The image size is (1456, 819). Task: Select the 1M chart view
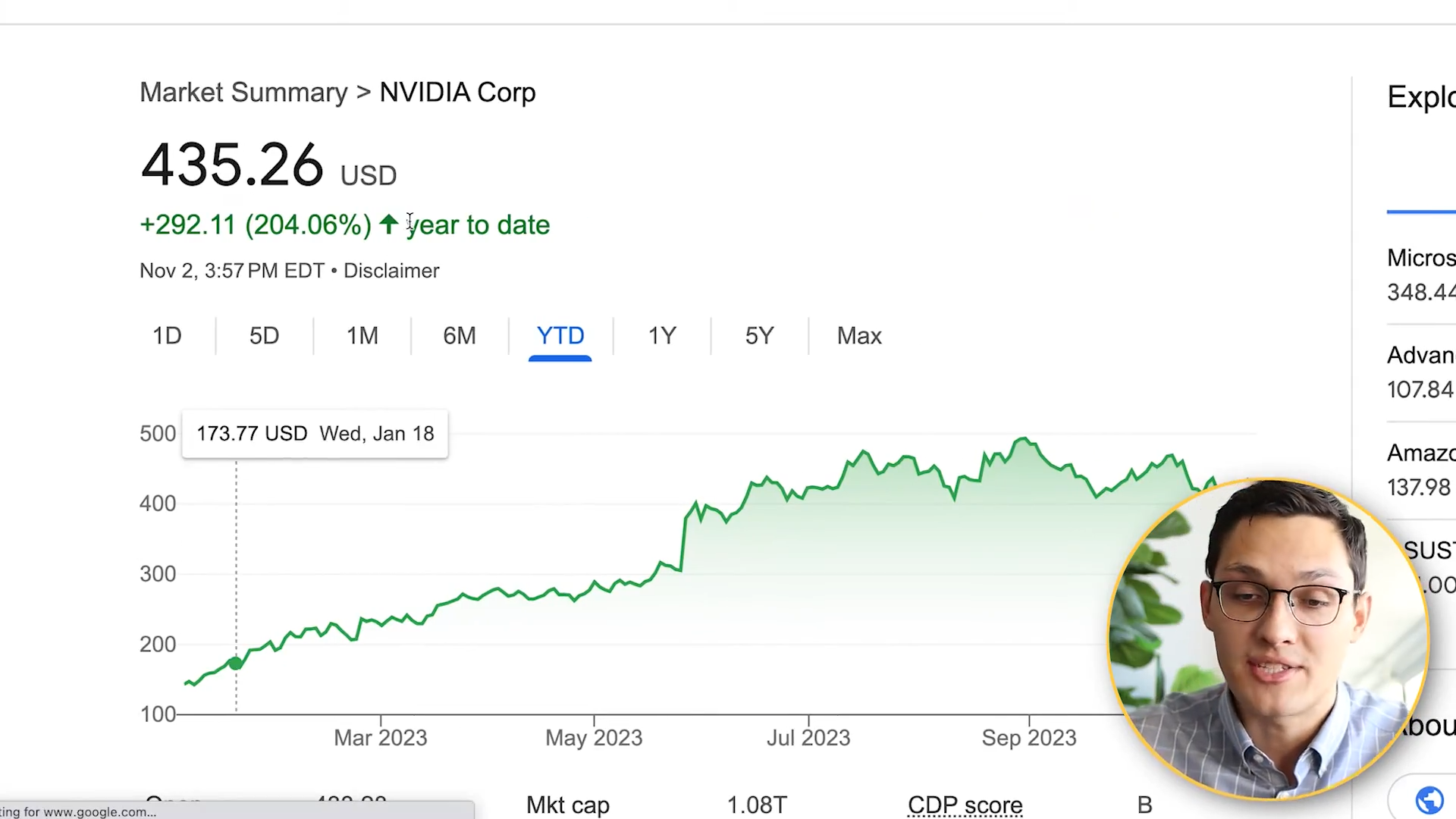[362, 336]
